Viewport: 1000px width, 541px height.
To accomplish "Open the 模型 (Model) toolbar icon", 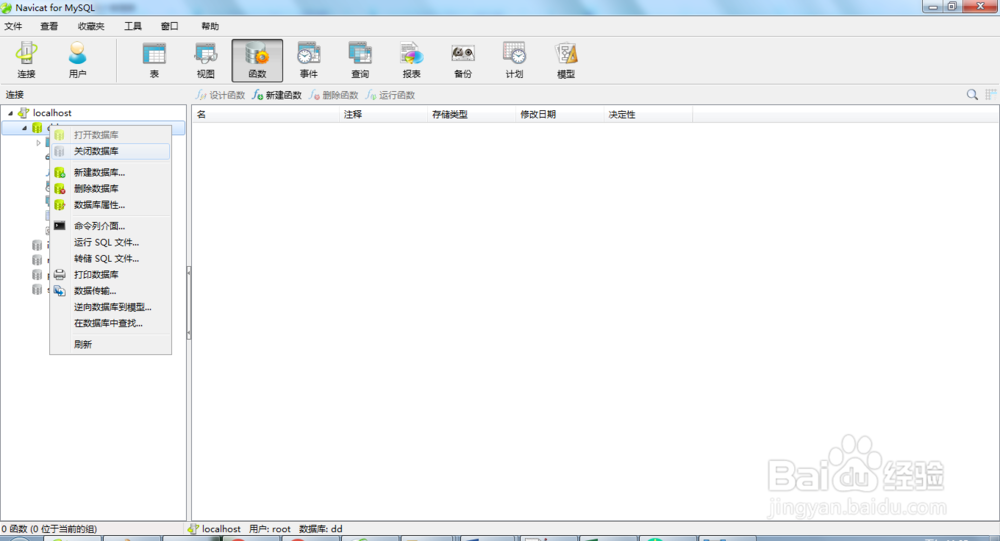I will [566, 60].
